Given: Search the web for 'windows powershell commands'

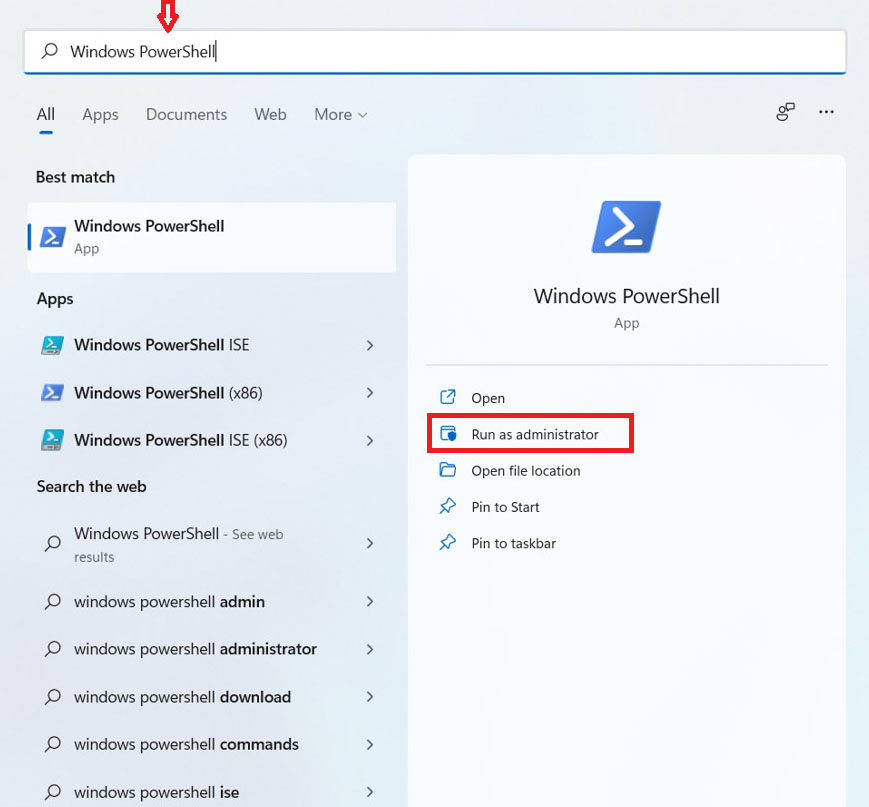Looking at the screenshot, I should [187, 744].
